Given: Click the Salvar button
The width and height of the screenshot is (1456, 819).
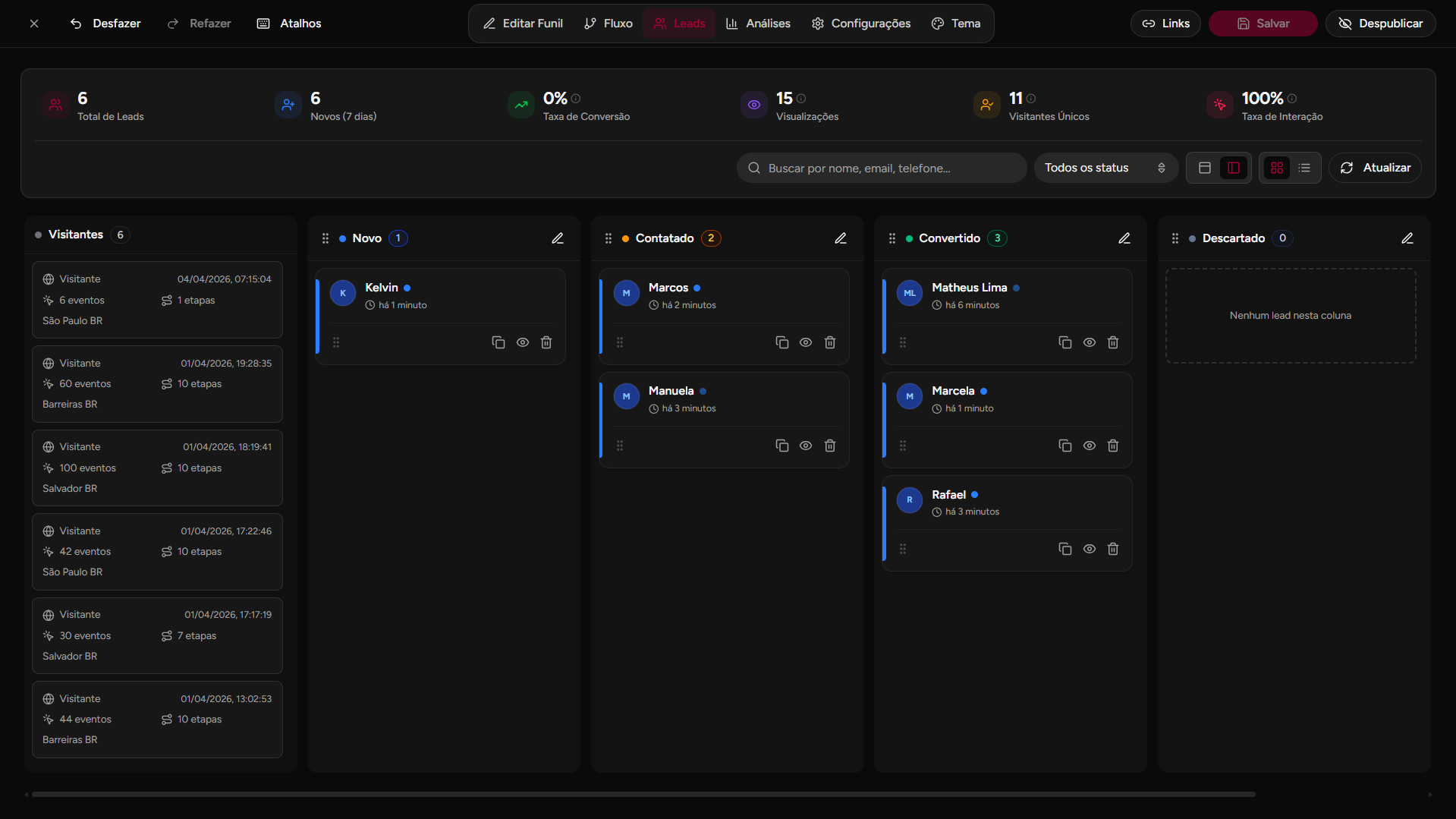Looking at the screenshot, I should (1262, 24).
